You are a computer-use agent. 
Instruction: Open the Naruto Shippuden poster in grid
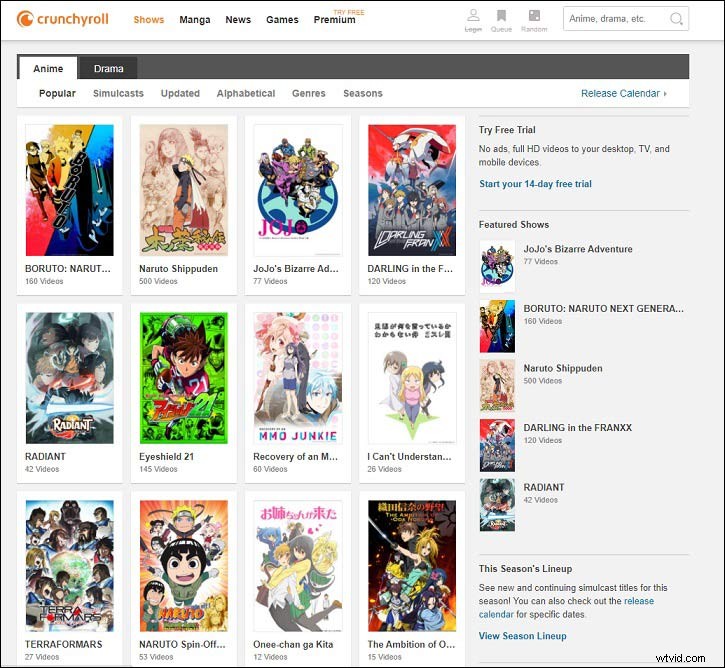pyautogui.click(x=184, y=190)
